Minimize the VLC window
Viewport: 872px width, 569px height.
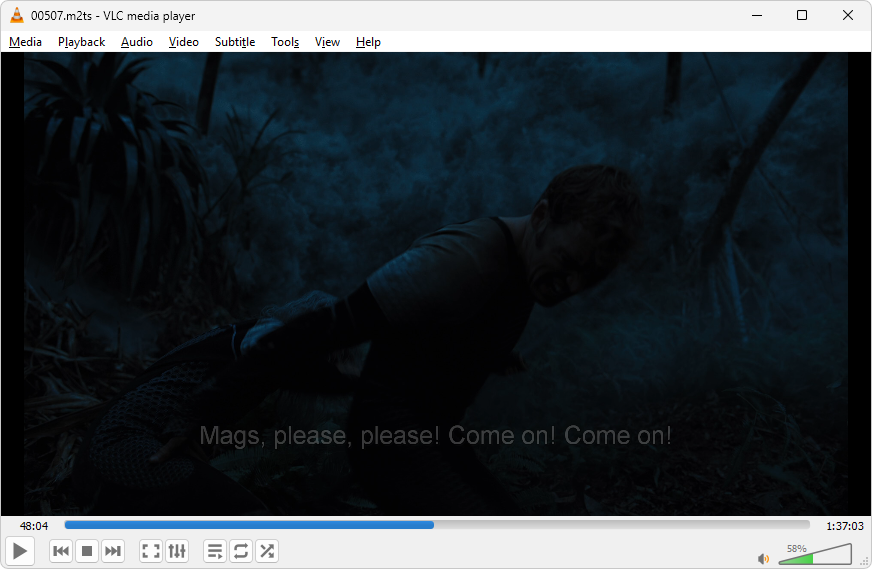pyautogui.click(x=757, y=16)
